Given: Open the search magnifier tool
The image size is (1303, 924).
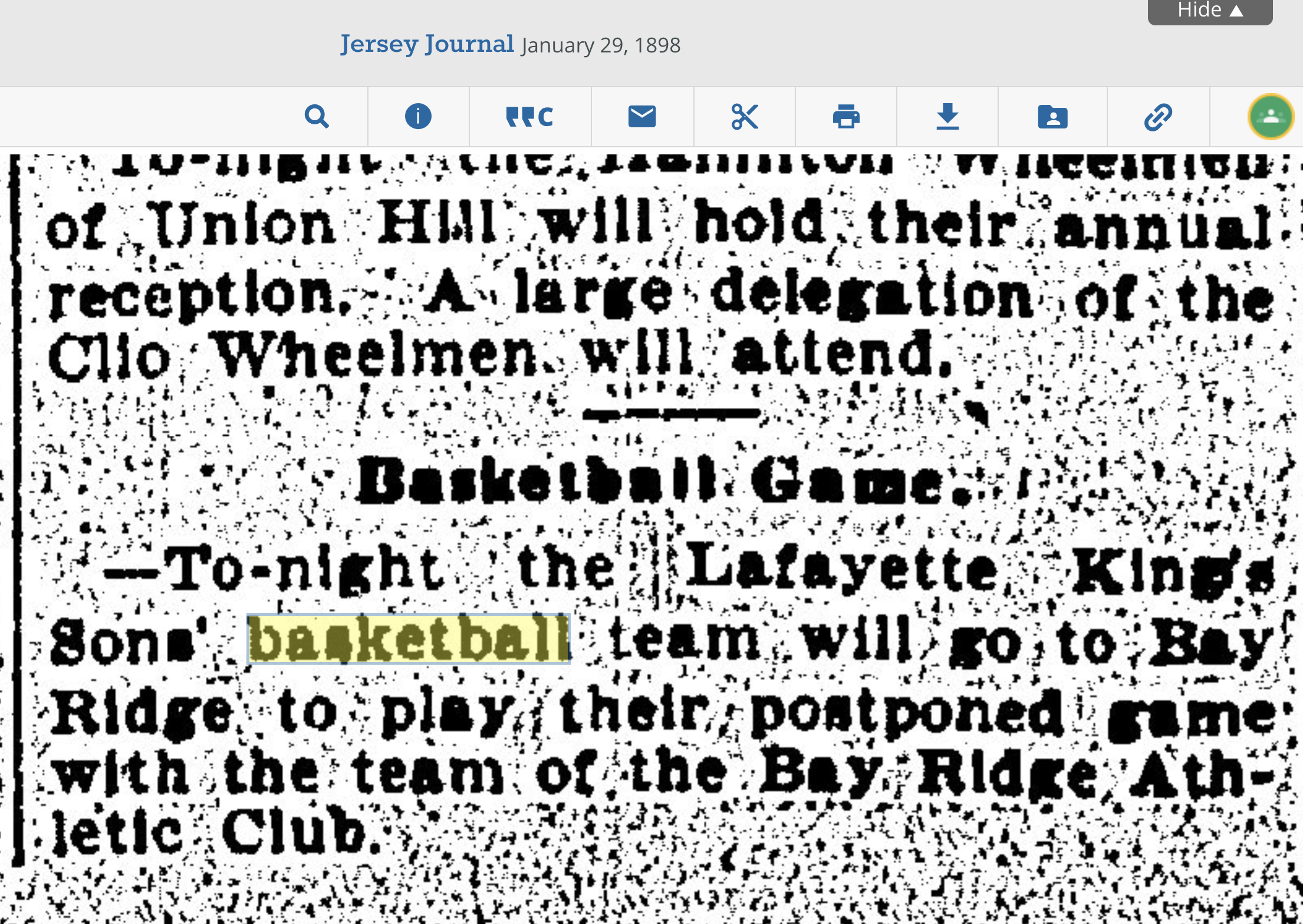Looking at the screenshot, I should [317, 117].
